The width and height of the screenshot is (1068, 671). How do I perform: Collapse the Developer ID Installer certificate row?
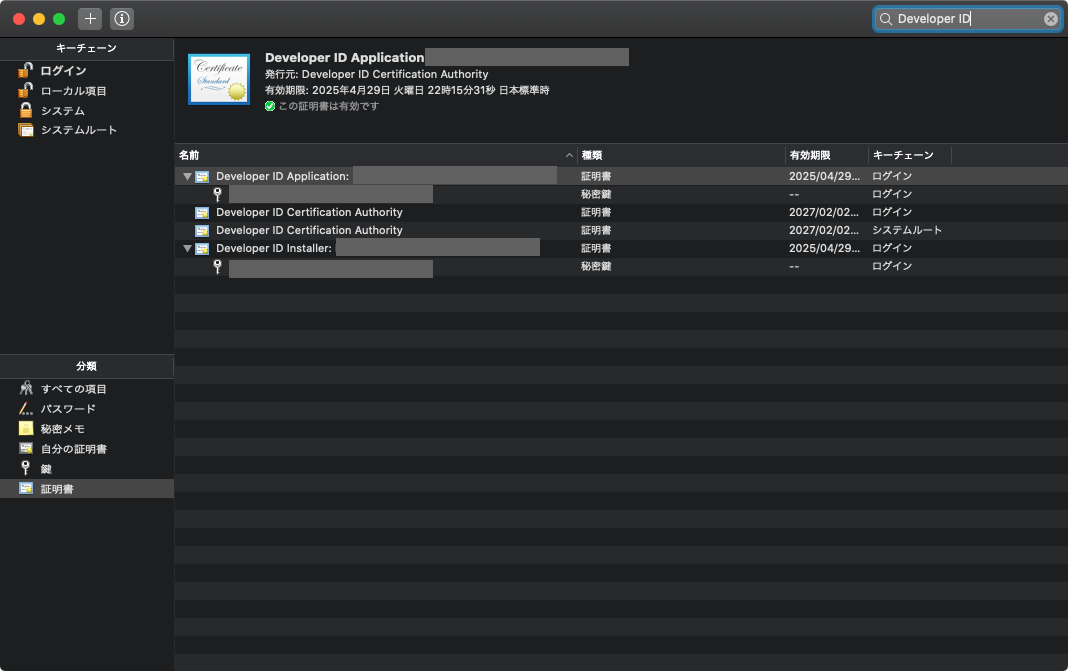click(x=187, y=249)
